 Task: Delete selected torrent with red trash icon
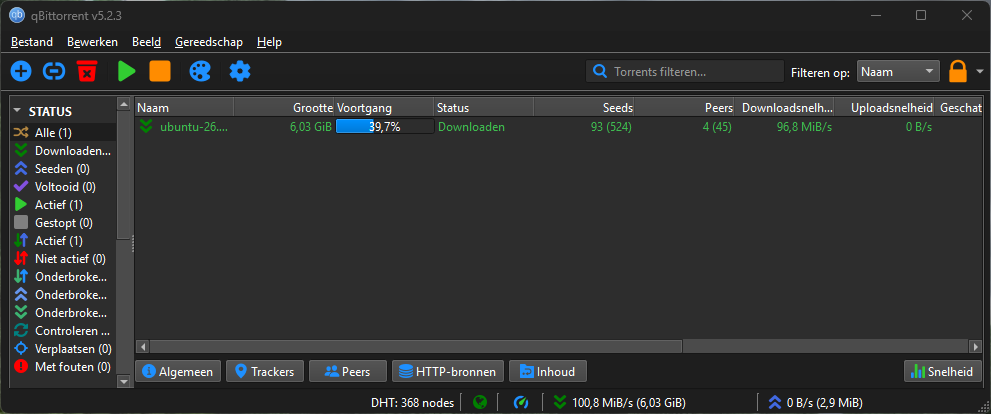87,71
